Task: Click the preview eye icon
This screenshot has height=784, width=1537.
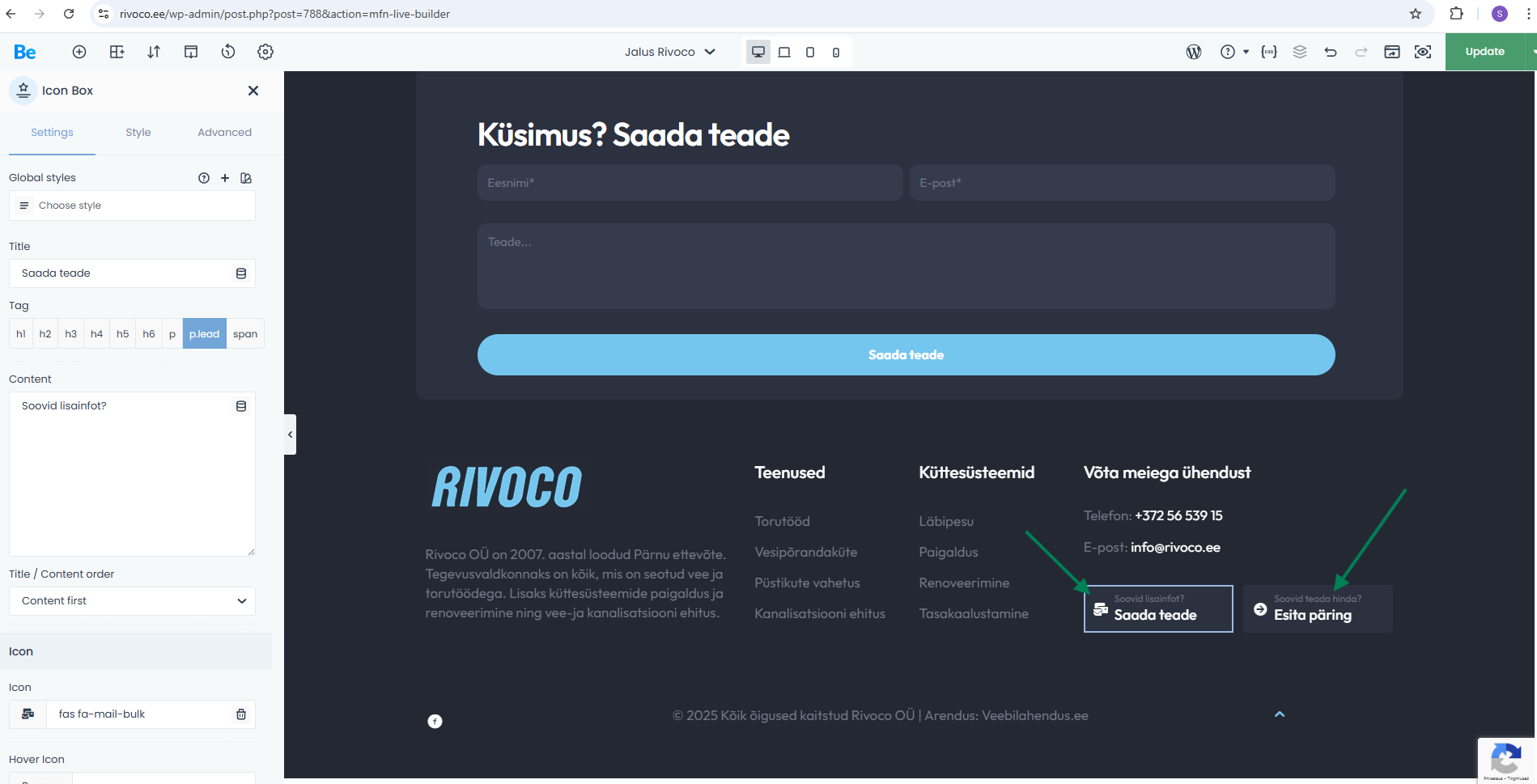Action: click(x=1422, y=52)
